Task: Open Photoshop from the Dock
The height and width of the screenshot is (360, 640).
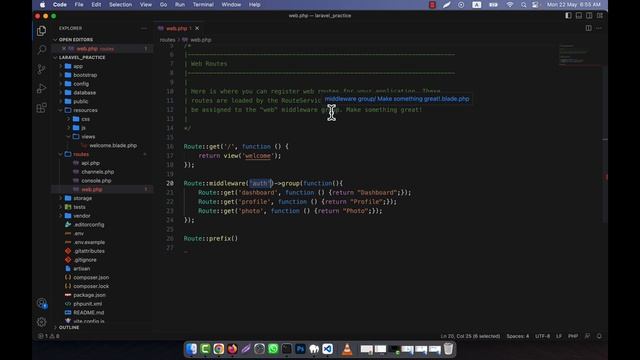Action: (x=300, y=349)
